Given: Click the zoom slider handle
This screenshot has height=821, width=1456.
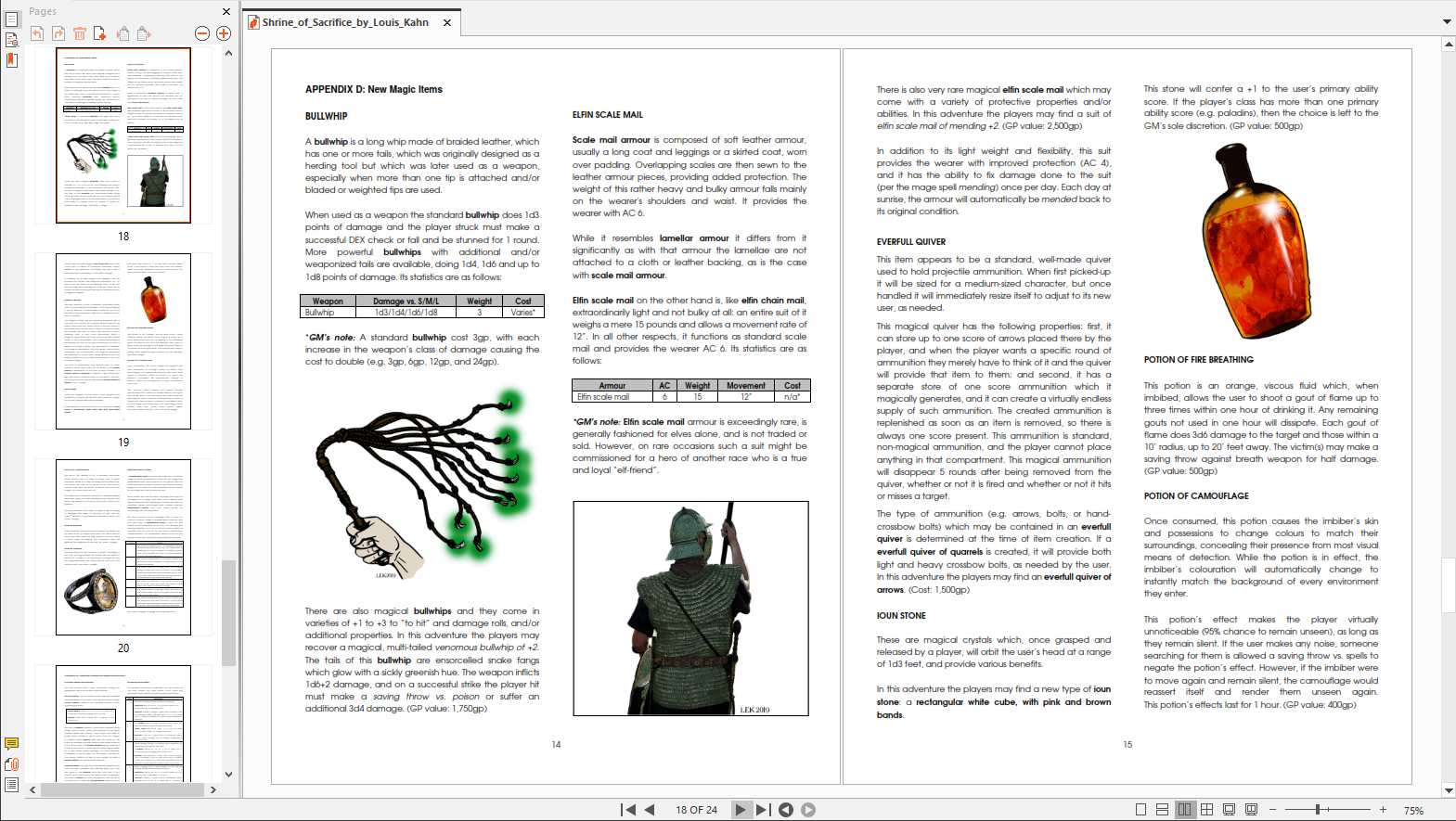Looking at the screenshot, I should [1317, 810].
